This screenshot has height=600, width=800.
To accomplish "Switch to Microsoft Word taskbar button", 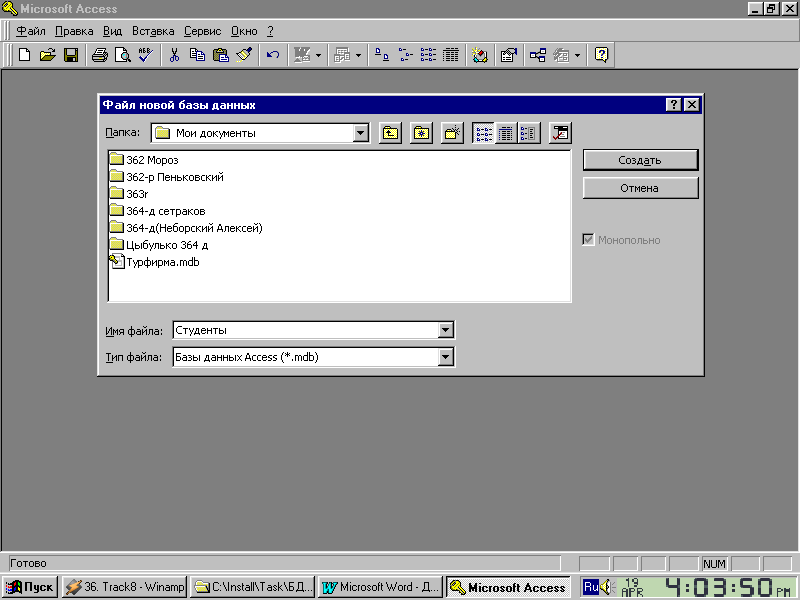I will (380, 587).
